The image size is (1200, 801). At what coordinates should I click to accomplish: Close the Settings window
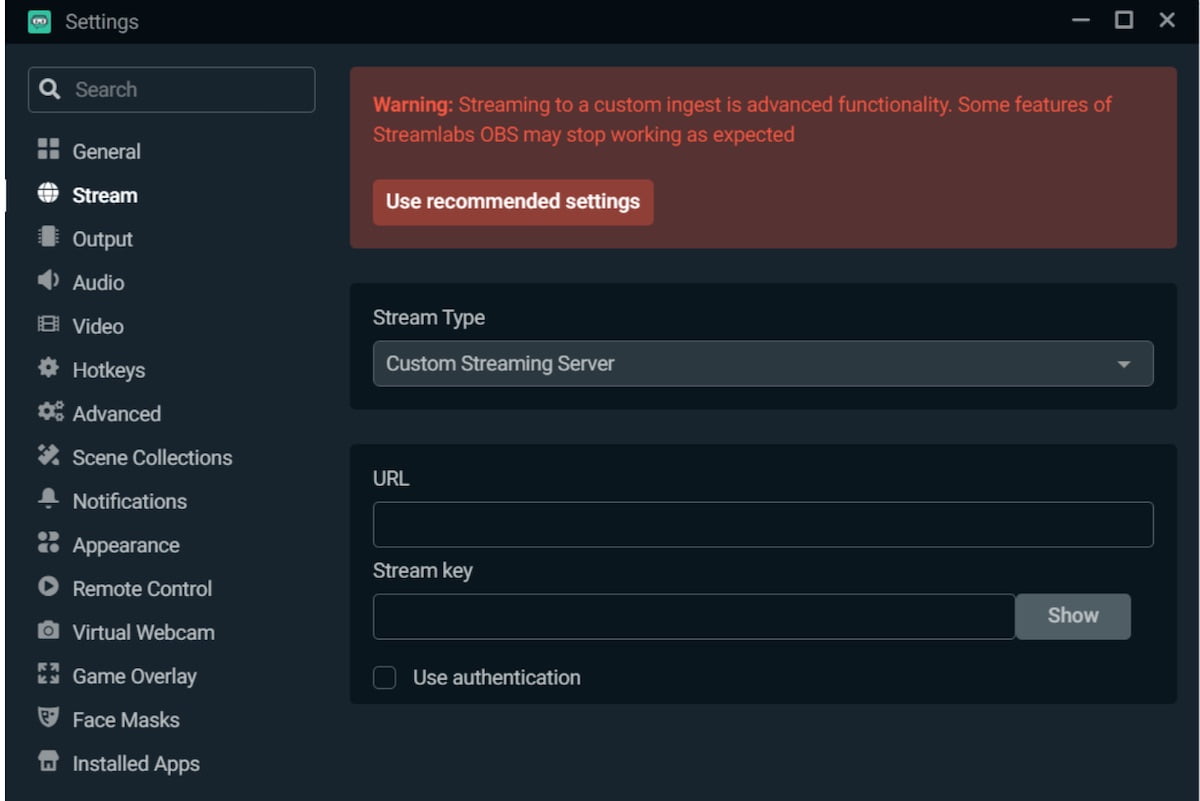[1167, 20]
